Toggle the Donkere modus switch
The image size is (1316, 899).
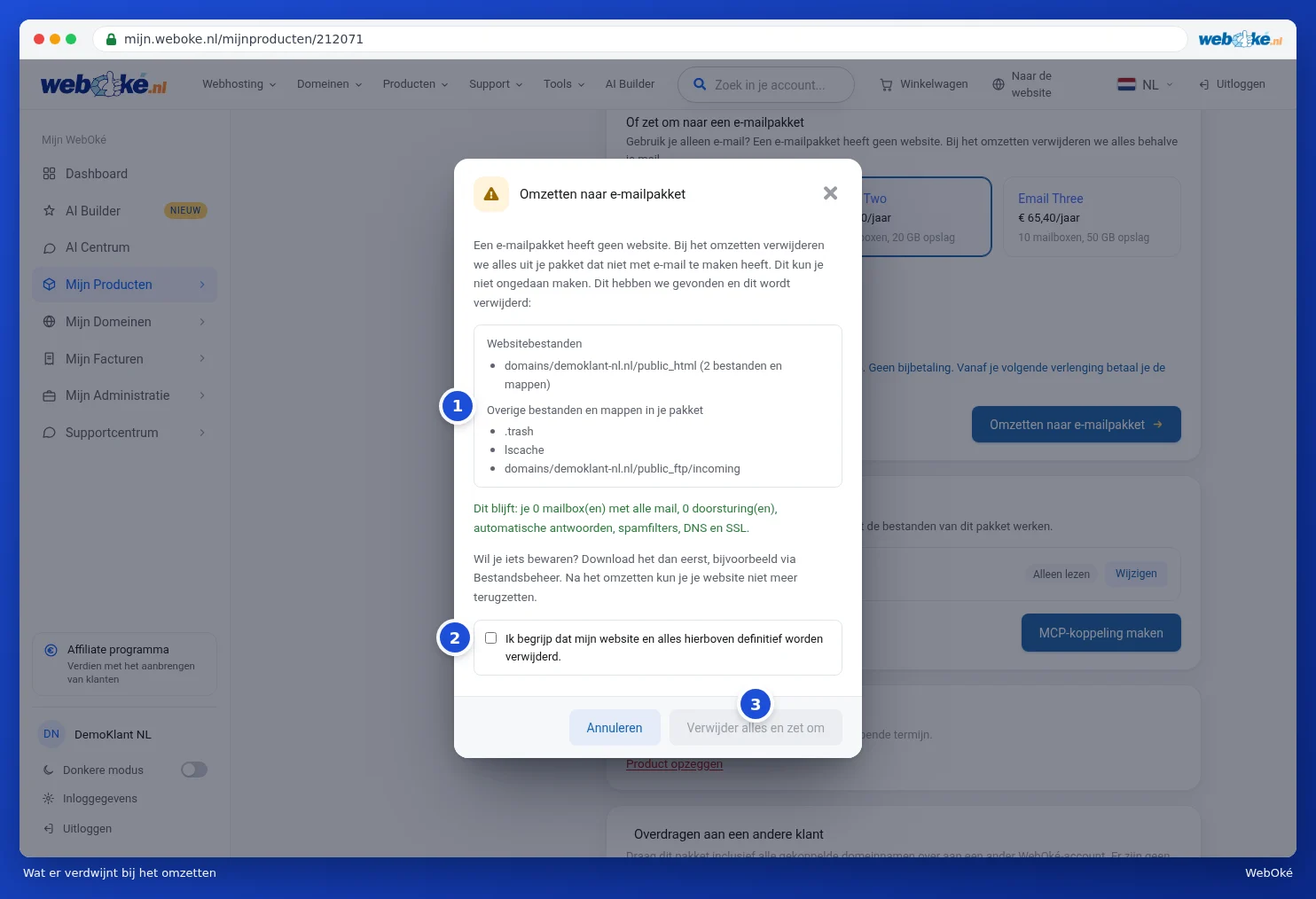click(194, 770)
